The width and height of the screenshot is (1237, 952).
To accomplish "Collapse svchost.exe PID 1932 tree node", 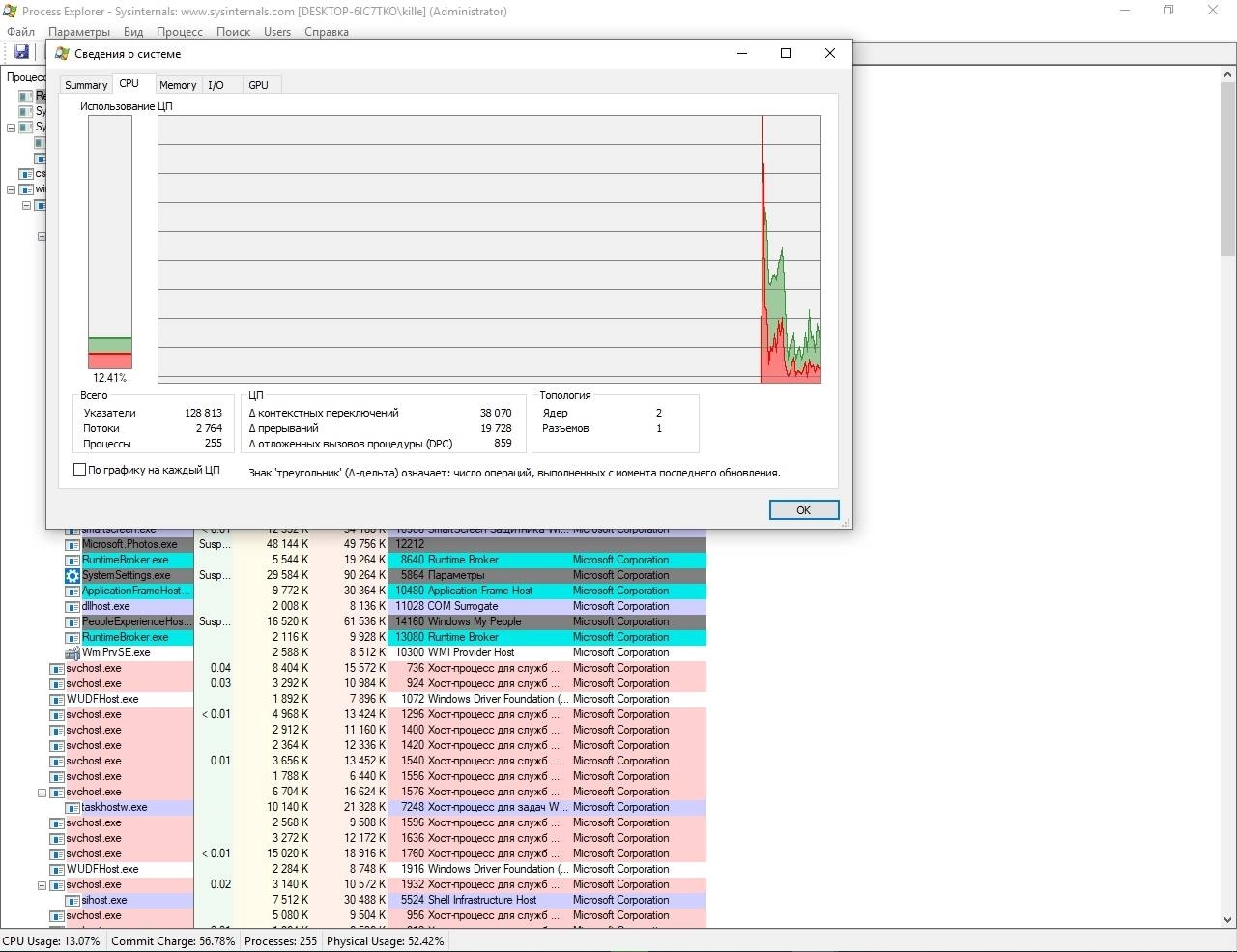I will (x=42, y=885).
